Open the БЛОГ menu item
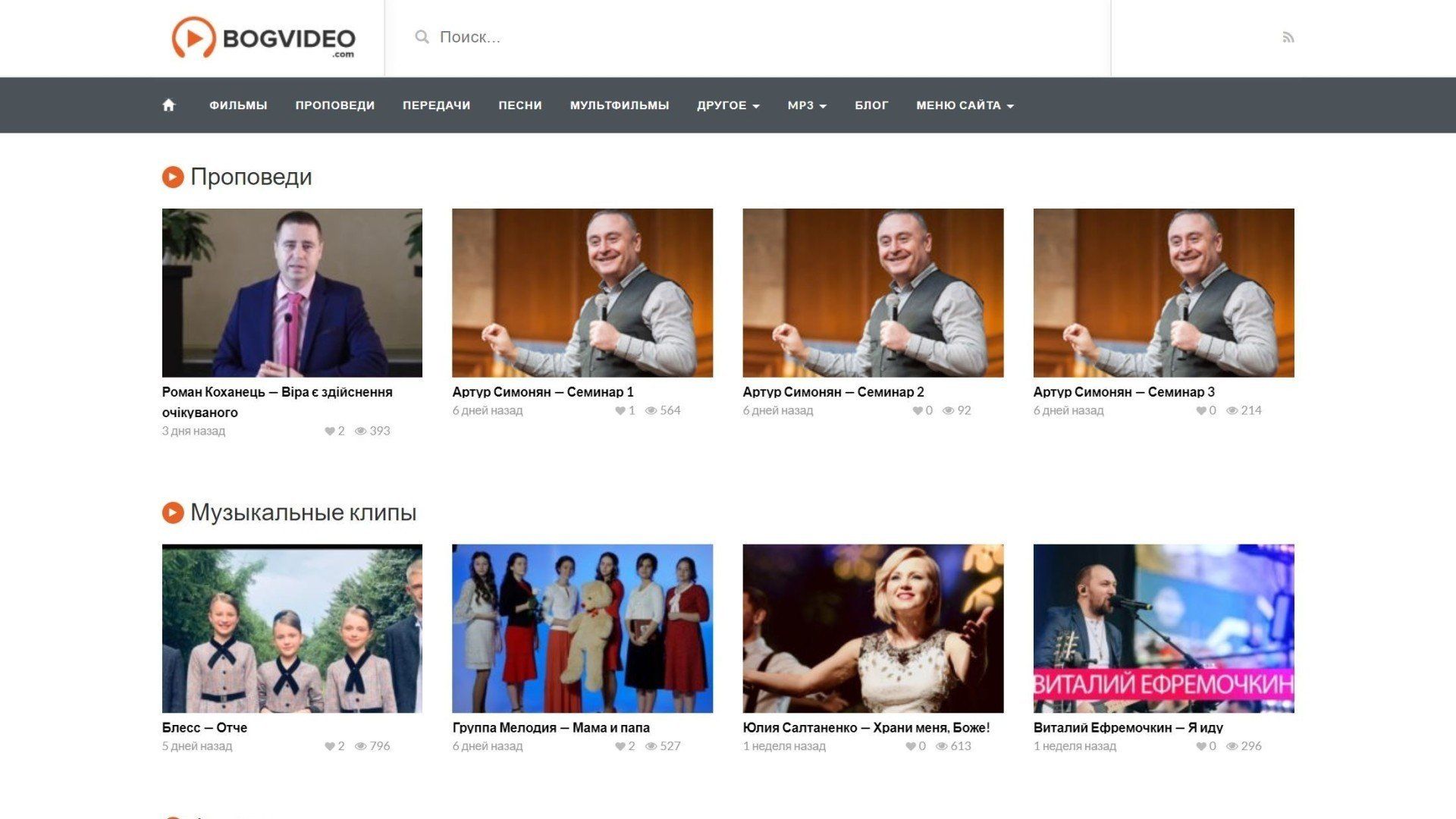 (x=871, y=105)
